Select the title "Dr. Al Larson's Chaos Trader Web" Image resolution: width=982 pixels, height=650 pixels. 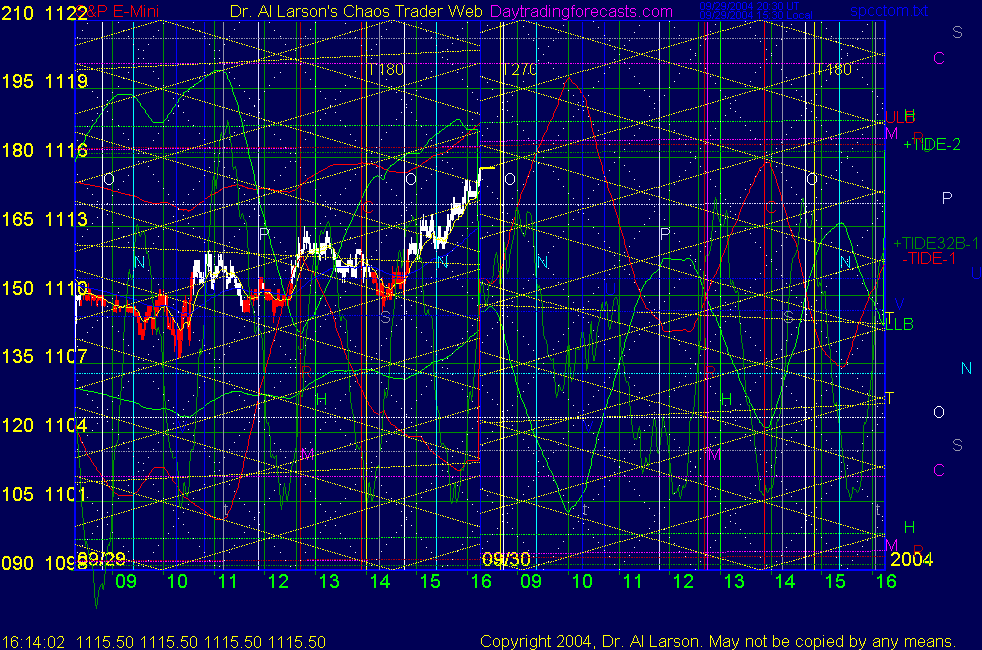tap(356, 11)
